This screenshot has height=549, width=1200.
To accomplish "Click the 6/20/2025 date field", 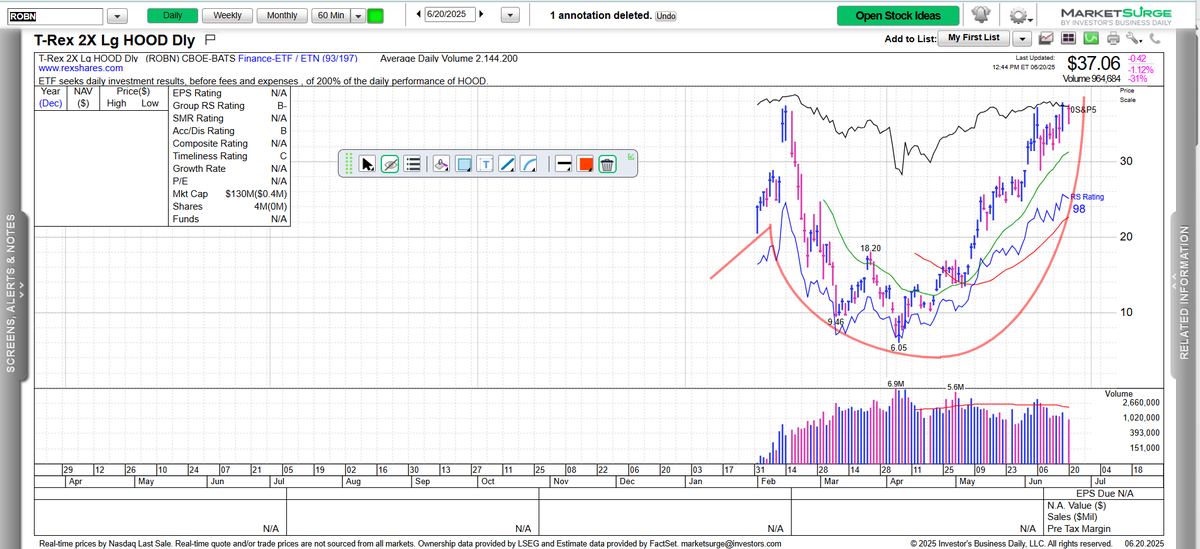I will click(x=449, y=16).
